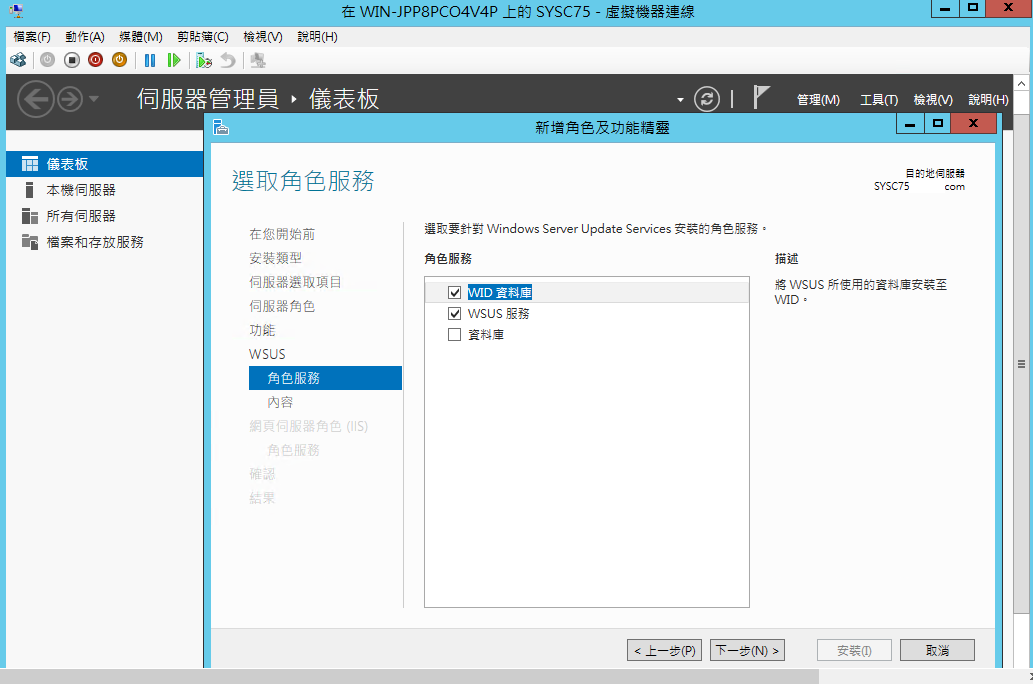The height and width of the screenshot is (684, 1033).
Task: Uncheck the WID 資料庫 checkbox
Action: [455, 293]
